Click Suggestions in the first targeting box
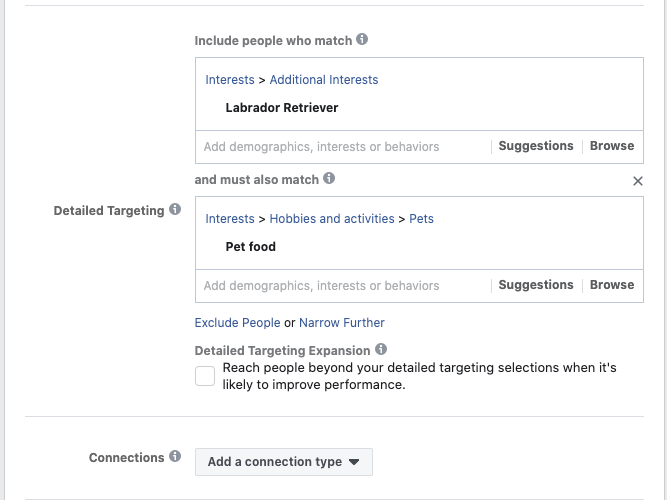This screenshot has height=500, width=667. click(x=536, y=146)
